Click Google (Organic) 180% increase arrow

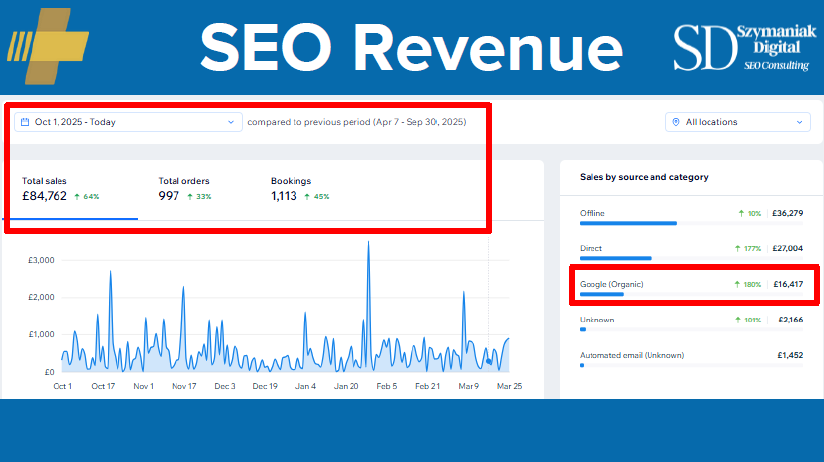click(x=741, y=285)
